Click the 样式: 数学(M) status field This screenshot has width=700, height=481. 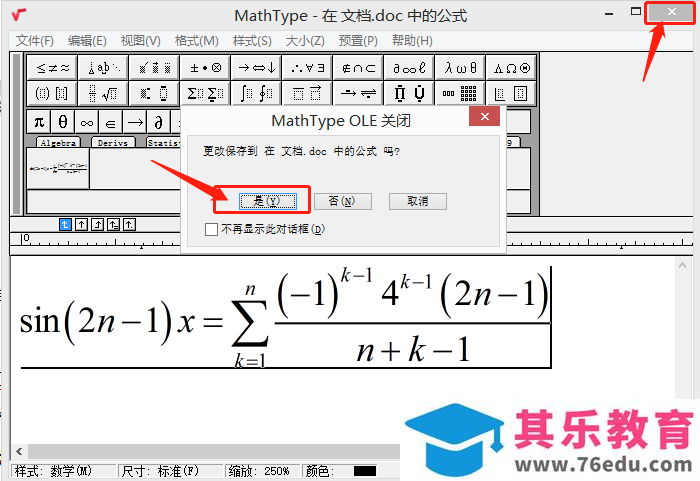(x=64, y=471)
